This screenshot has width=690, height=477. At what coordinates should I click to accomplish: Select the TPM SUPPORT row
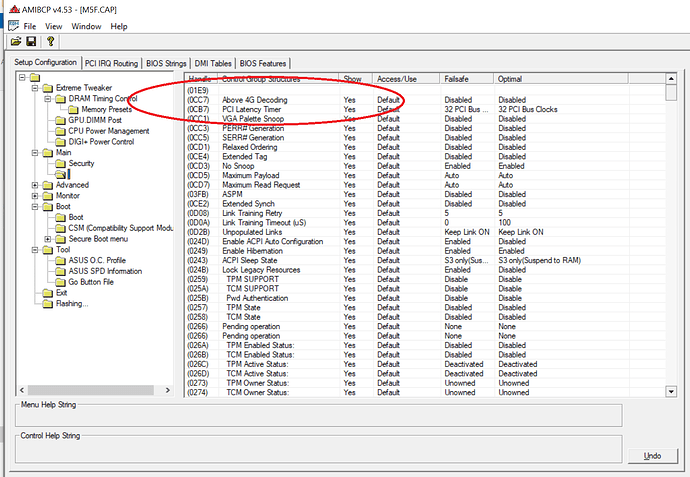(425, 279)
